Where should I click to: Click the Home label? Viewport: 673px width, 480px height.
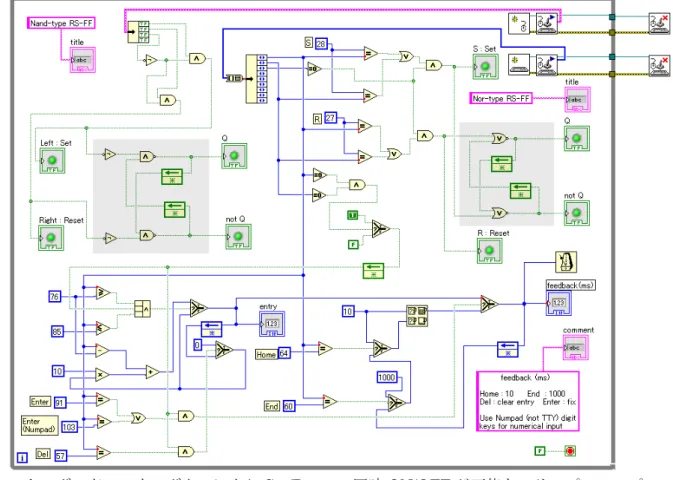[x=266, y=354]
